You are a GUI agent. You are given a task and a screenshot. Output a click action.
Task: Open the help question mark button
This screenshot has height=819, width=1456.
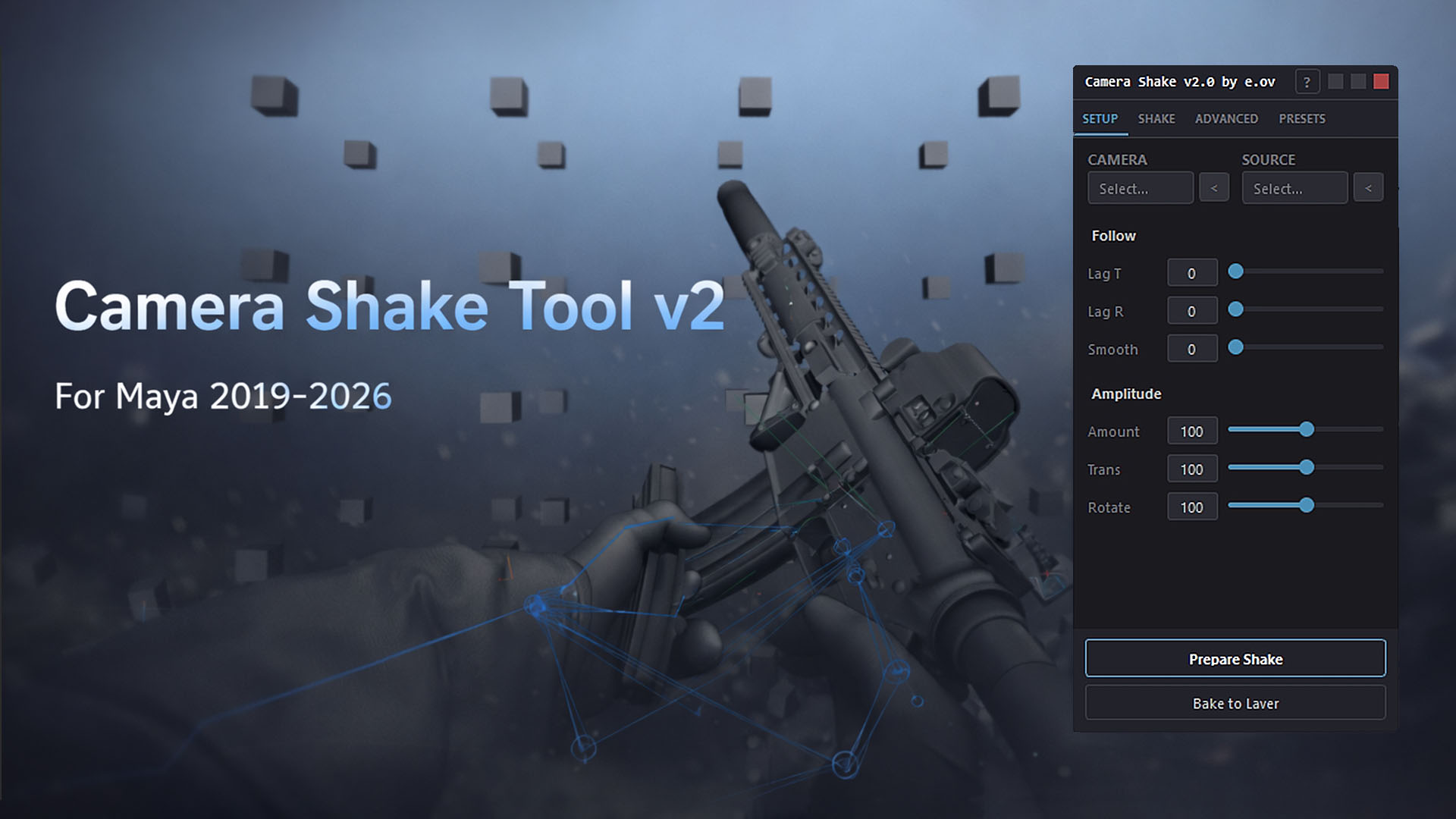(x=1307, y=82)
